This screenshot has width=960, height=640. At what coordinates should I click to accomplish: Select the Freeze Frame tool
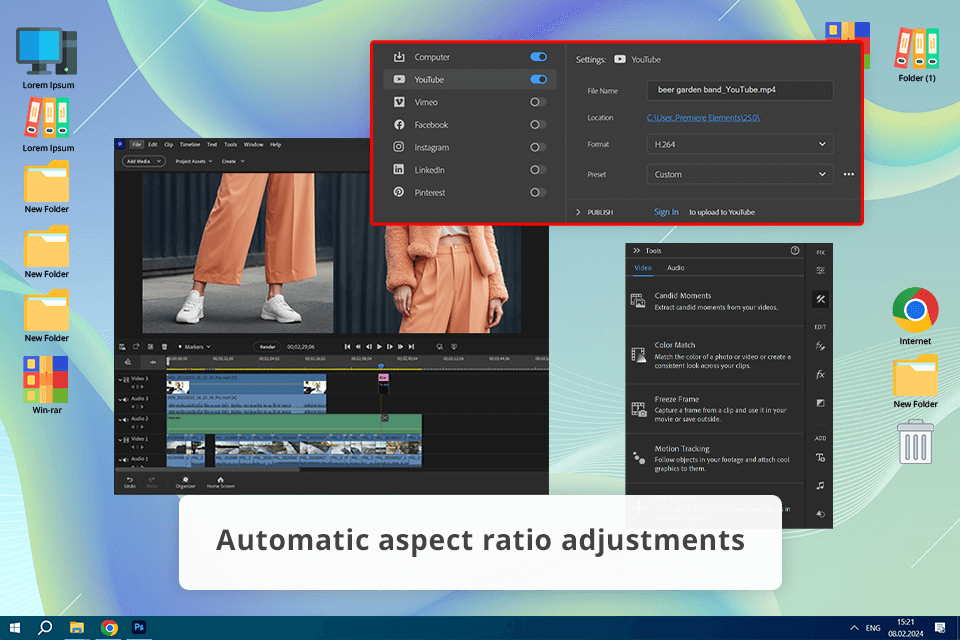[714, 408]
